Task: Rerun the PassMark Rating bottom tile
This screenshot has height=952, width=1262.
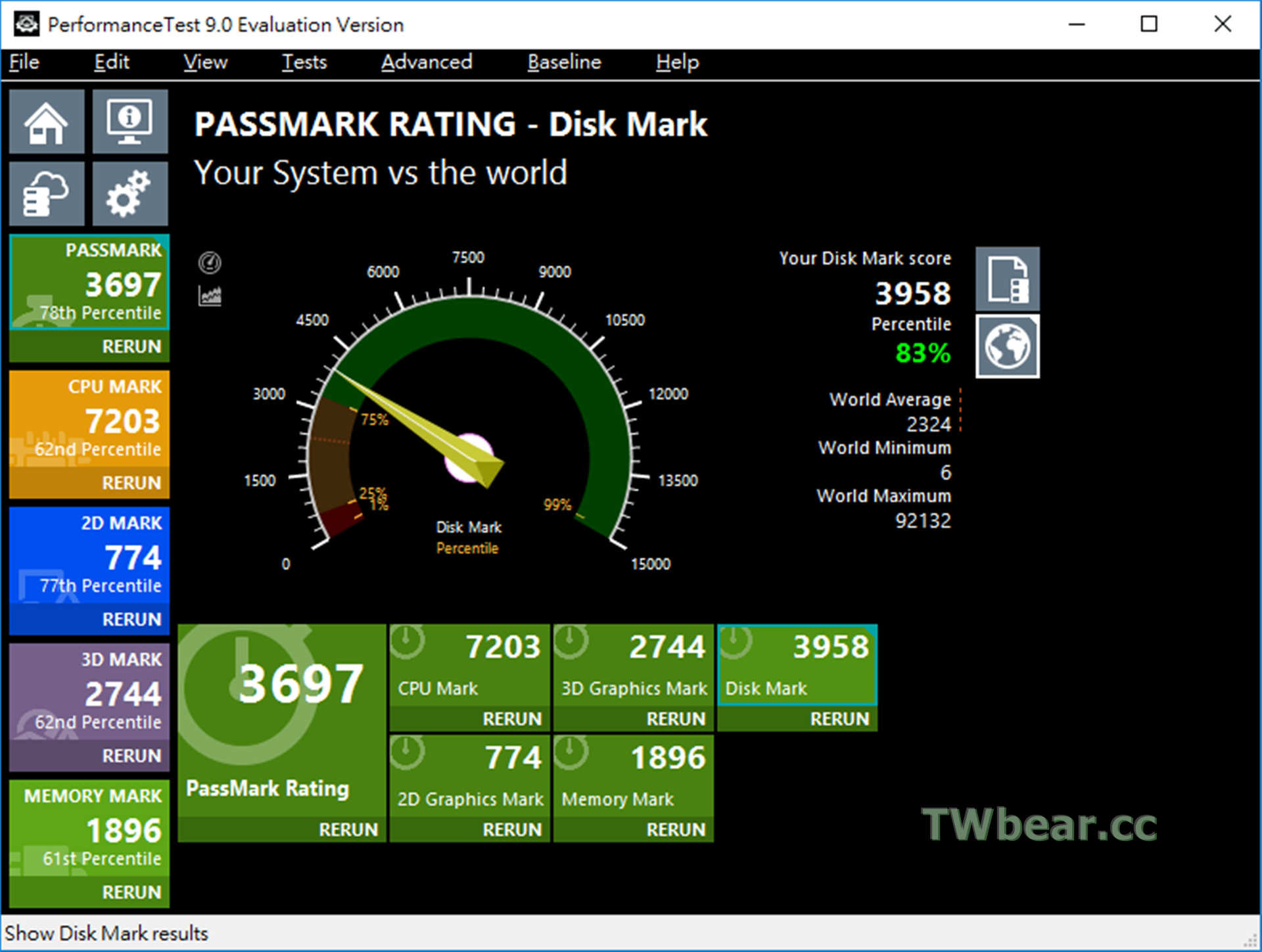Action: tap(348, 830)
